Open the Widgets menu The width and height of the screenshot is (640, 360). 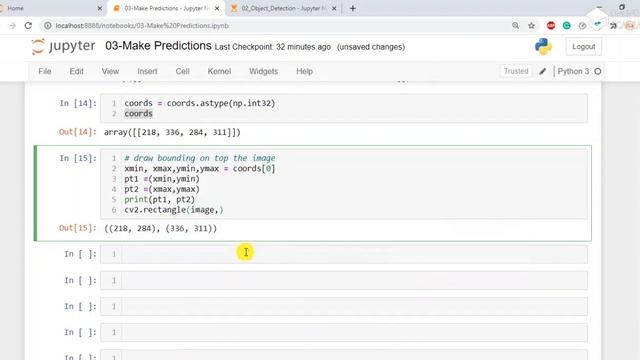tap(263, 71)
